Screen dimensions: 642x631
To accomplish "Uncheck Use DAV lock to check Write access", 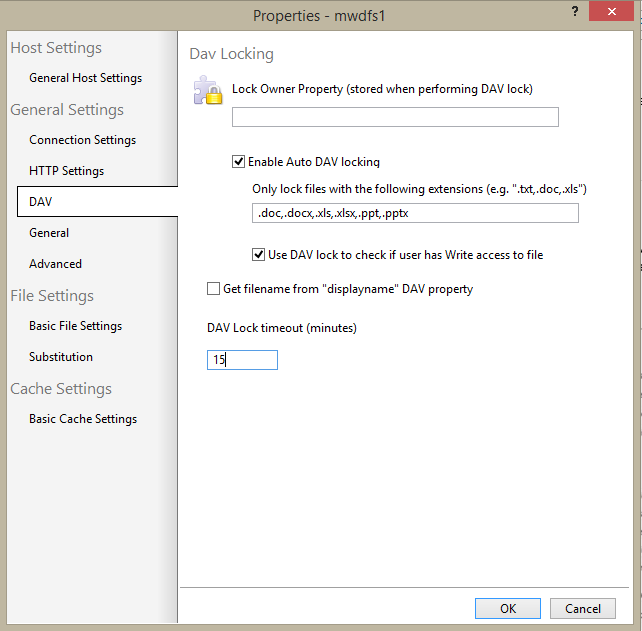I will tap(259, 255).
